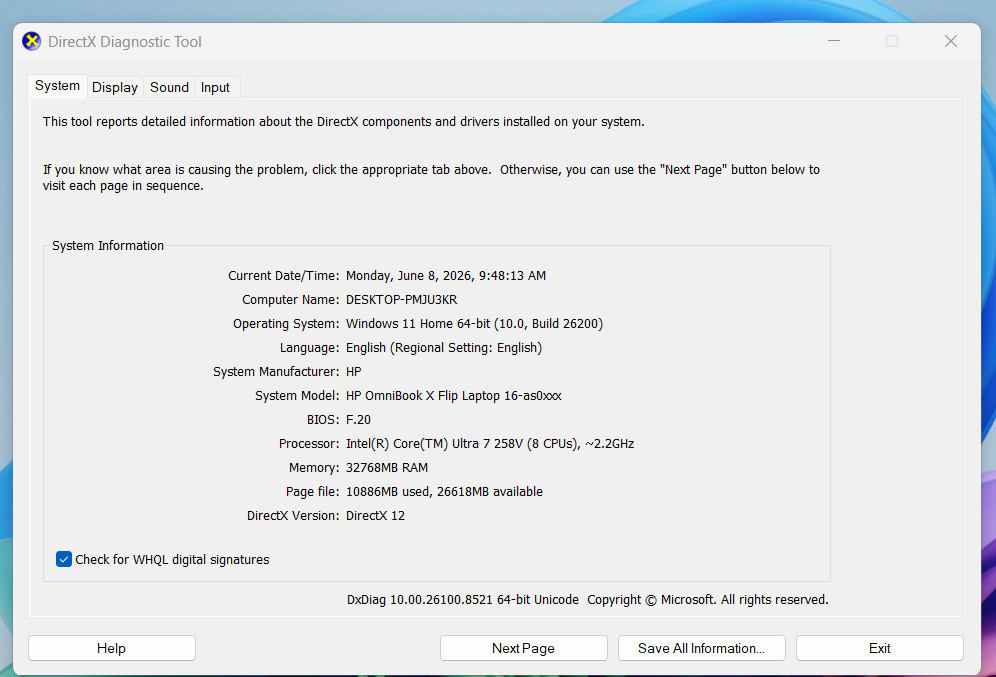Click the DirectX Diagnostic Tool window title

(x=125, y=42)
